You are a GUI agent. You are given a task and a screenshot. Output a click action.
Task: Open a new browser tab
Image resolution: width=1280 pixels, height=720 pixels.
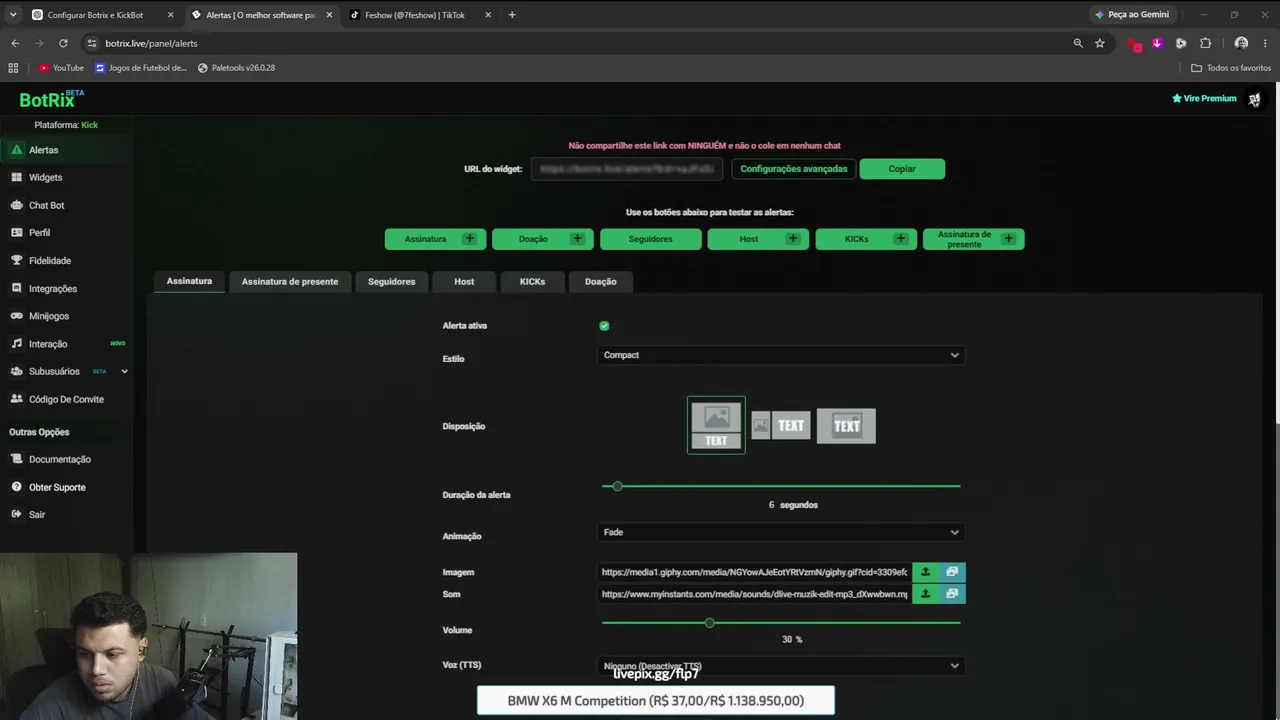[512, 15]
